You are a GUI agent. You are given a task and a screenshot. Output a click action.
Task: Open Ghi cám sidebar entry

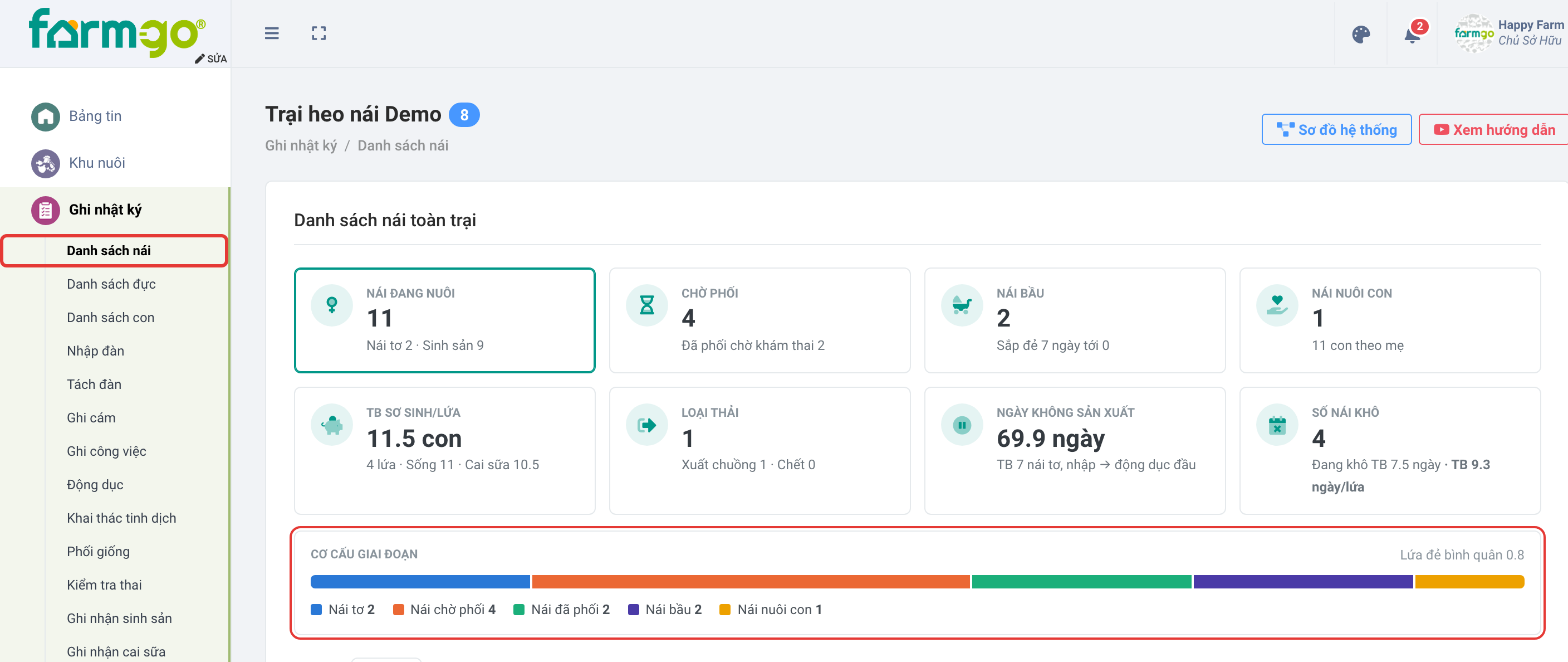point(91,418)
